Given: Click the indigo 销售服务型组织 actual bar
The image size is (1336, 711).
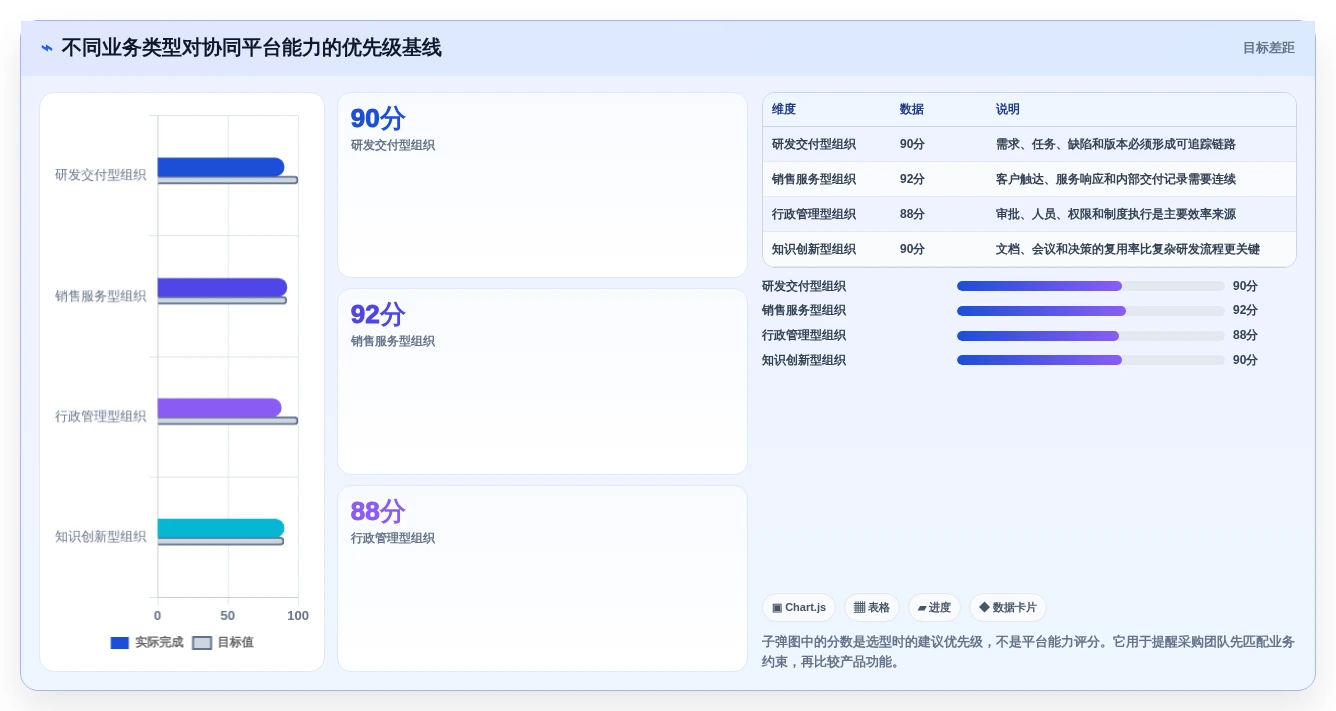Looking at the screenshot, I should (222, 287).
